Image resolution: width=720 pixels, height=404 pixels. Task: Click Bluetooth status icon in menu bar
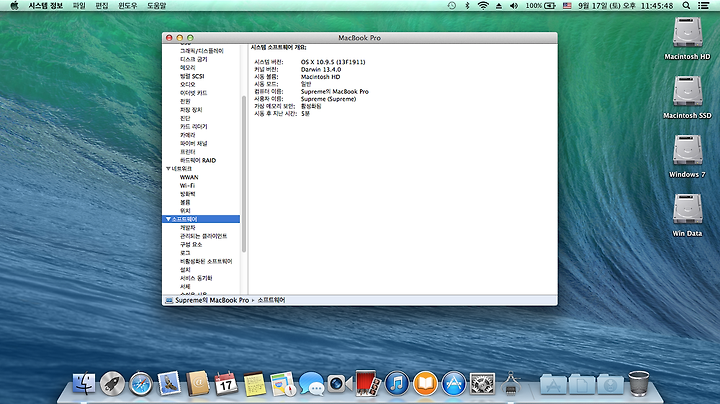click(x=467, y=6)
